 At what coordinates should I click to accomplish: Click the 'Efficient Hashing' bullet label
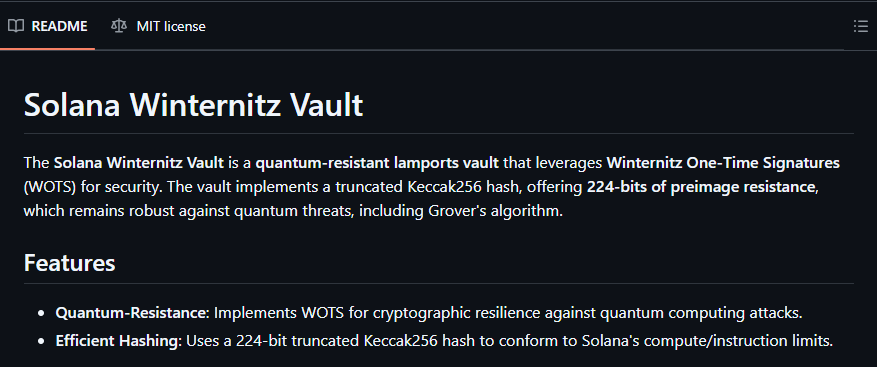click(117, 341)
